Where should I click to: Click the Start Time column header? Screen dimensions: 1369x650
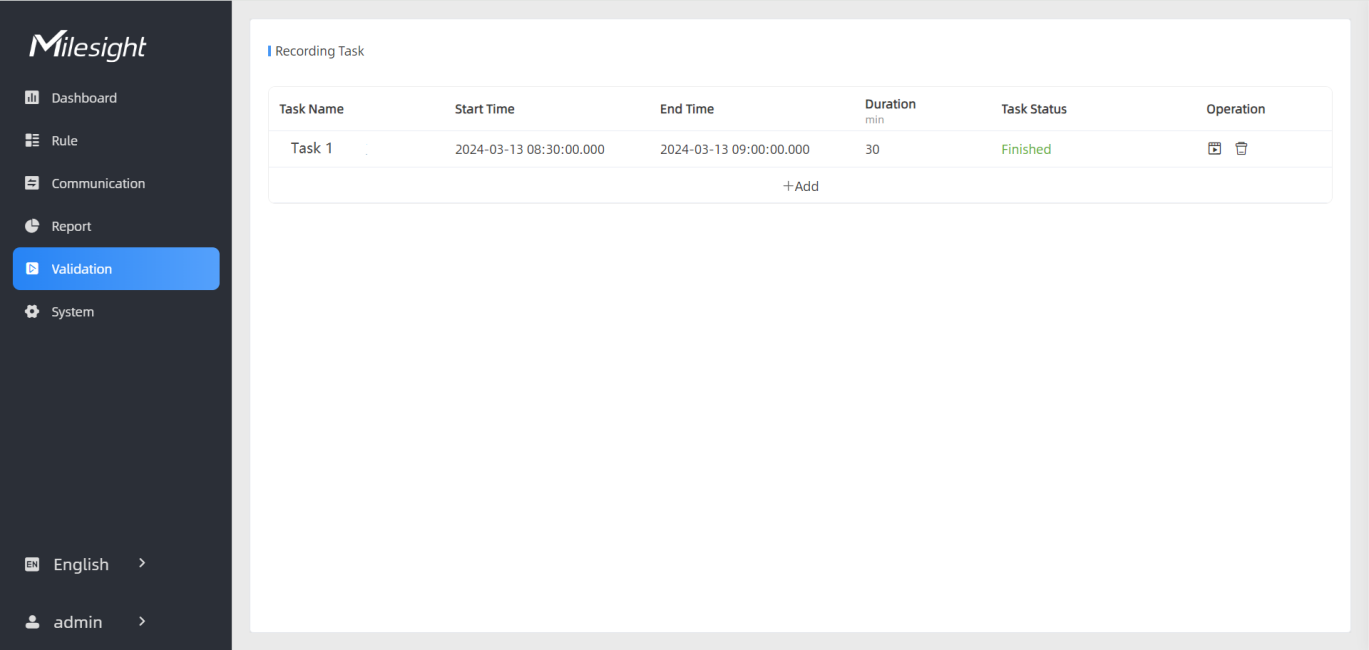[484, 109]
